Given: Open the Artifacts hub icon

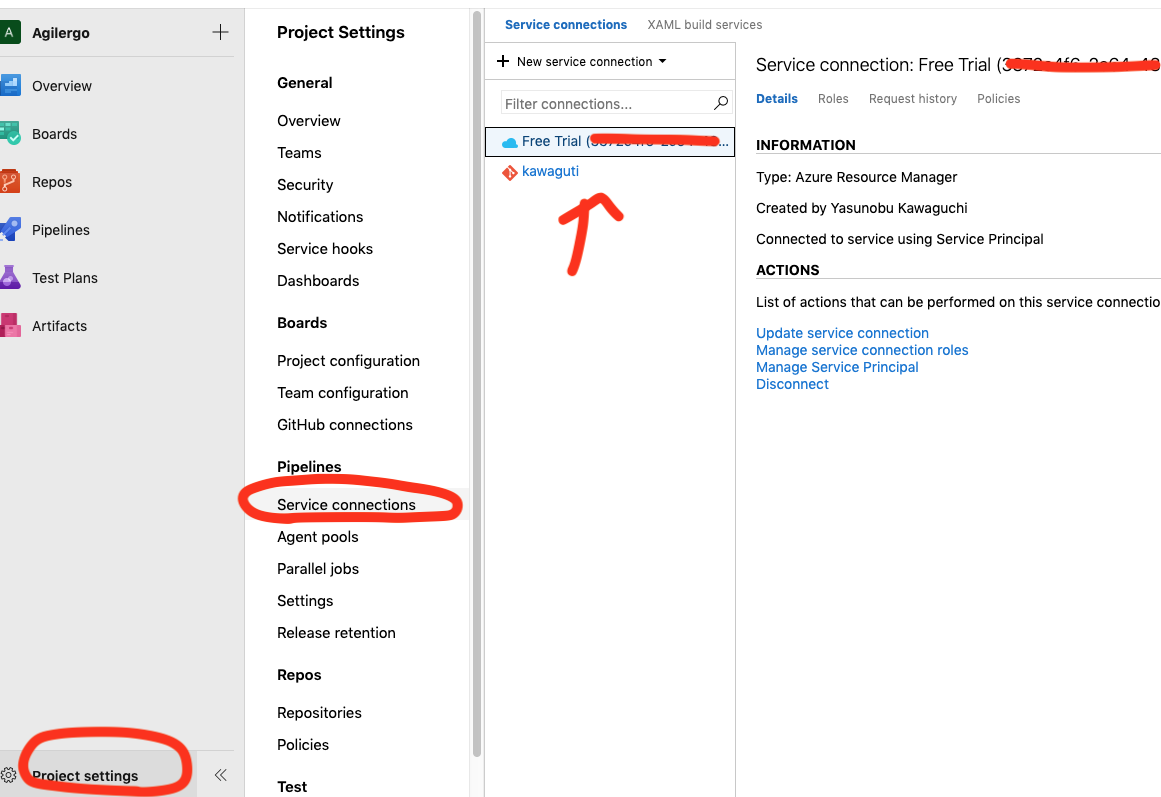Looking at the screenshot, I should pyautogui.click(x=10, y=326).
